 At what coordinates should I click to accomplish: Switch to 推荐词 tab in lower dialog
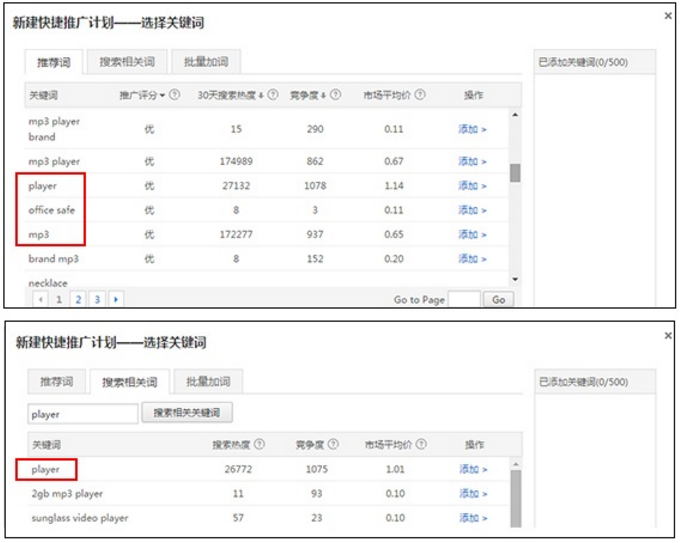coord(56,382)
